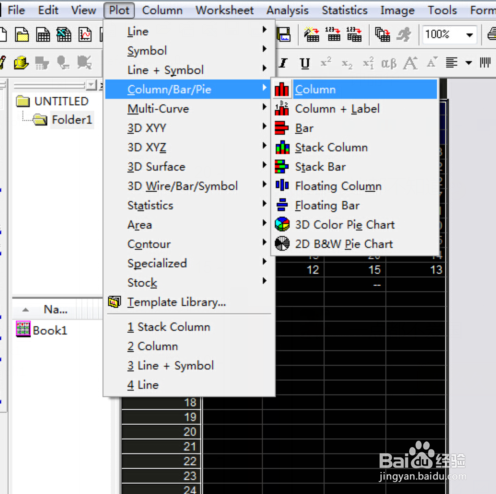This screenshot has height=494, width=496.
Task: Open the Worksheet menu
Action: pyautogui.click(x=224, y=10)
